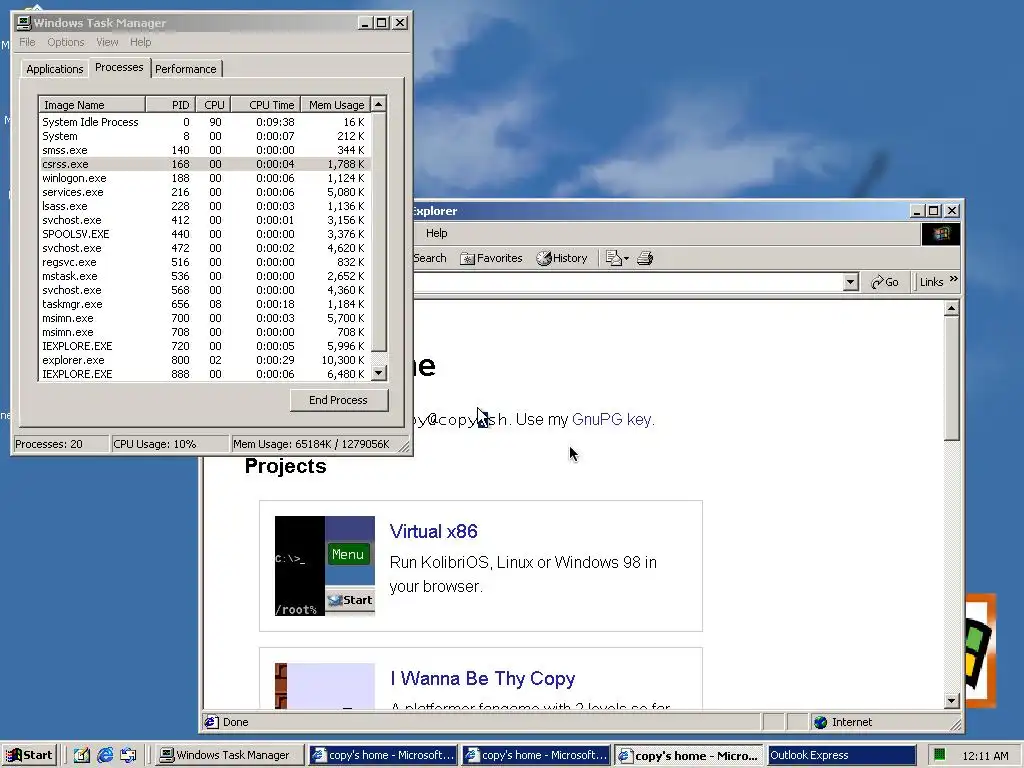1024x768 pixels.
Task: Sort processes by PID column header
Action: coord(170,104)
